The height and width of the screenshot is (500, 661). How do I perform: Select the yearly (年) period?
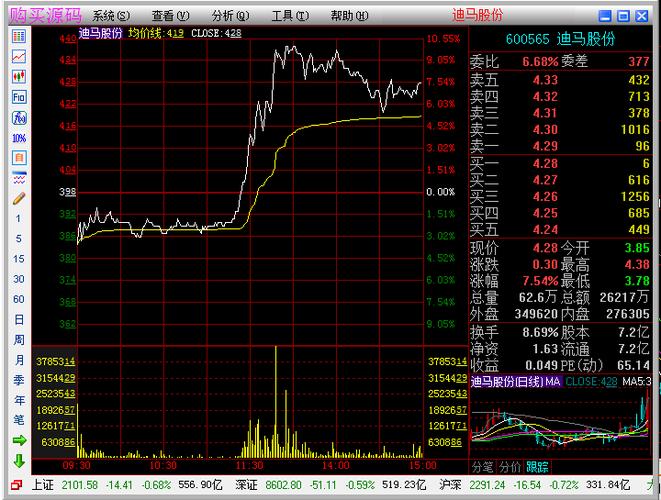click(x=19, y=400)
